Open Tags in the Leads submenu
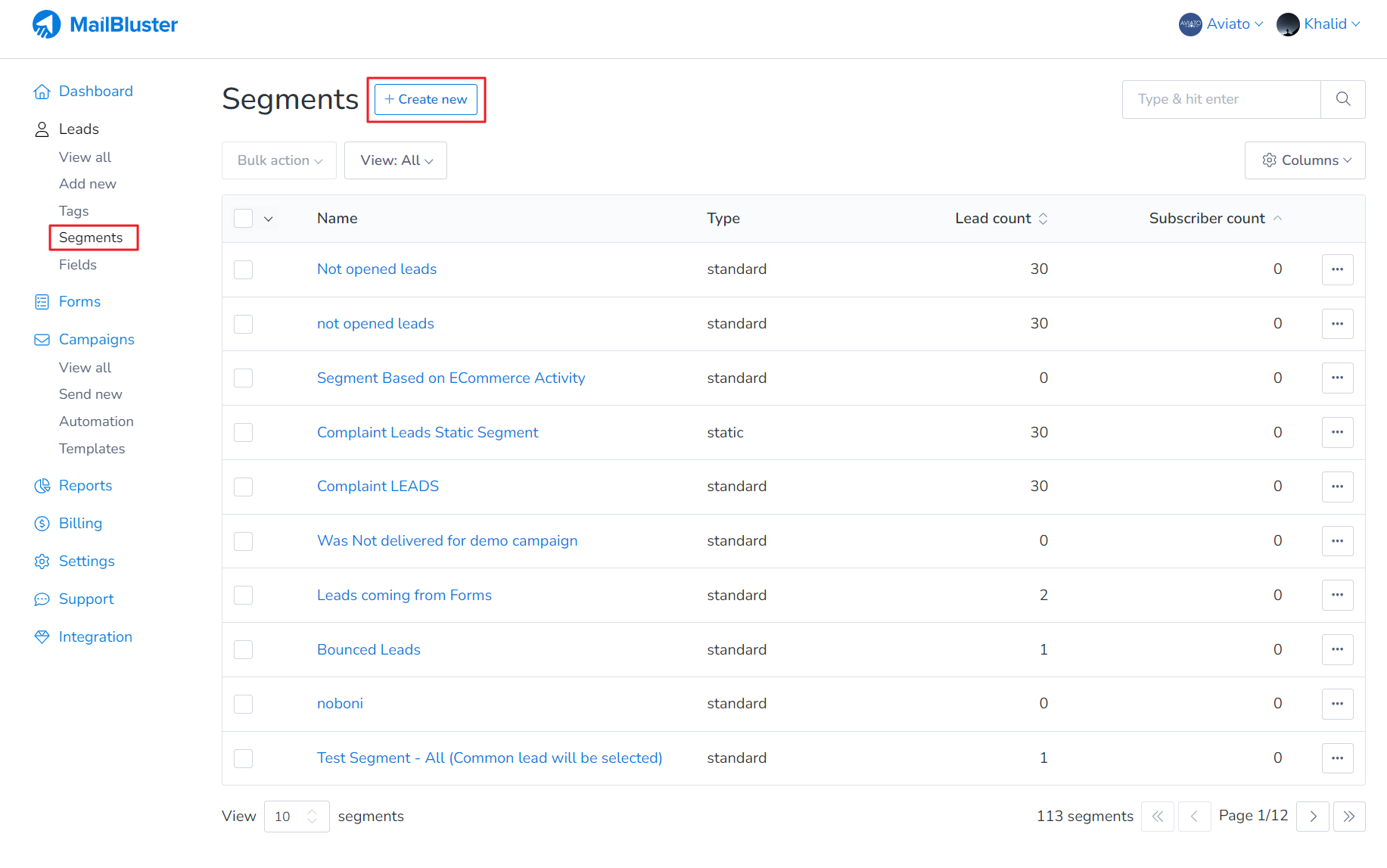 [74, 211]
